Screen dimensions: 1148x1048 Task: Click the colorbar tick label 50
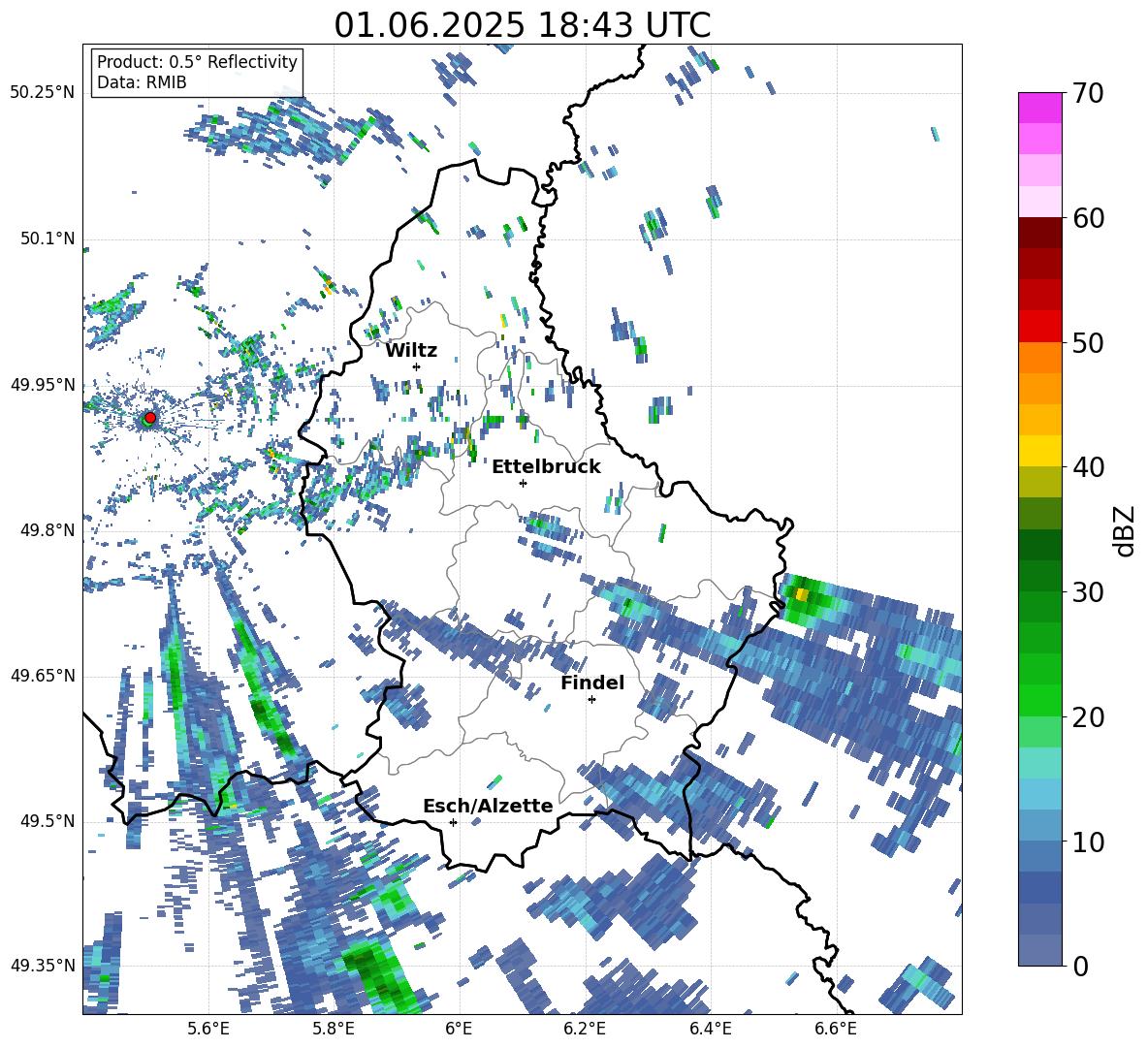tap(1088, 342)
